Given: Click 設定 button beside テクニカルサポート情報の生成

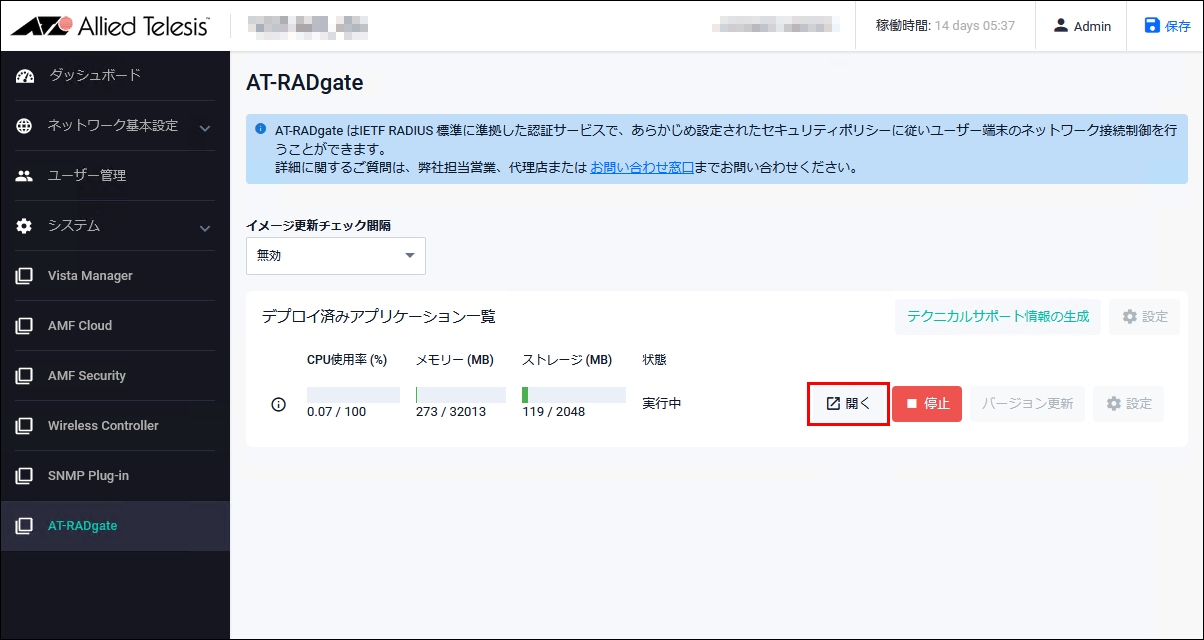Looking at the screenshot, I should pos(1145,317).
